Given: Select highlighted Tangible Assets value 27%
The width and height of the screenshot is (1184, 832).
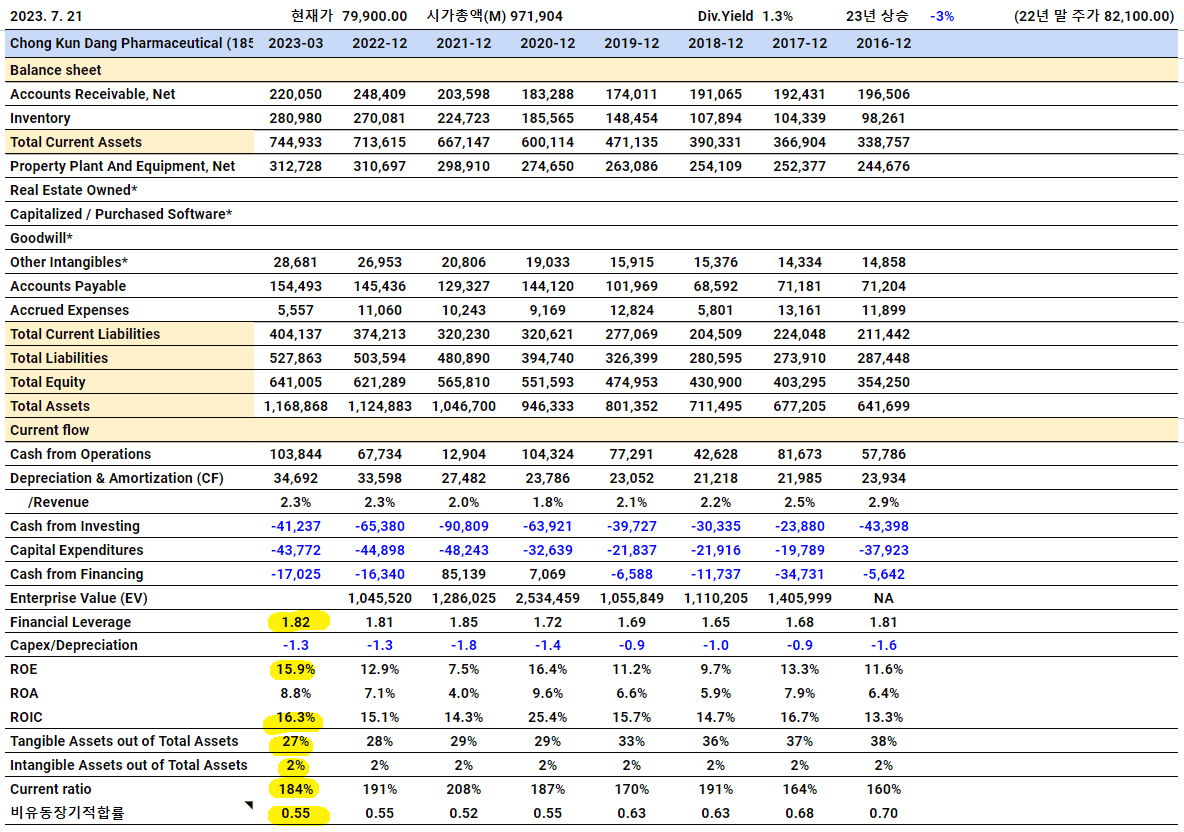Looking at the screenshot, I should (x=295, y=741).
